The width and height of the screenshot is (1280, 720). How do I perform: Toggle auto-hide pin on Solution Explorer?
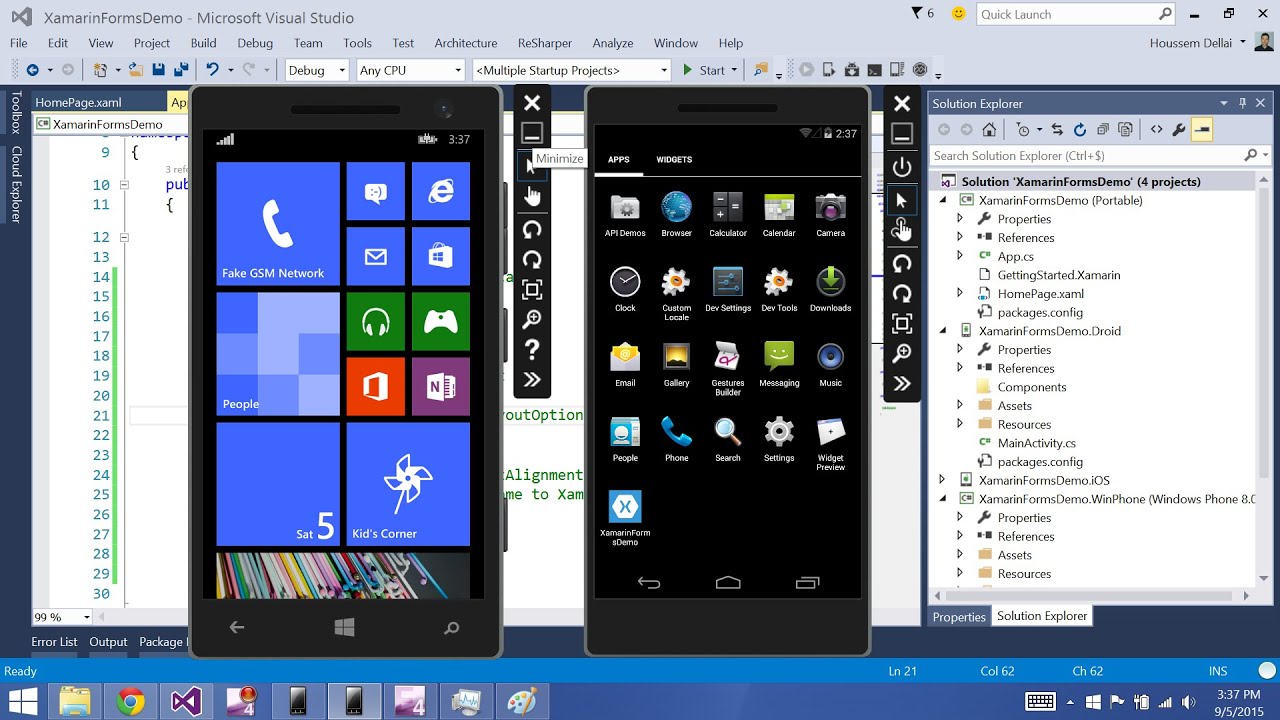[x=1243, y=103]
